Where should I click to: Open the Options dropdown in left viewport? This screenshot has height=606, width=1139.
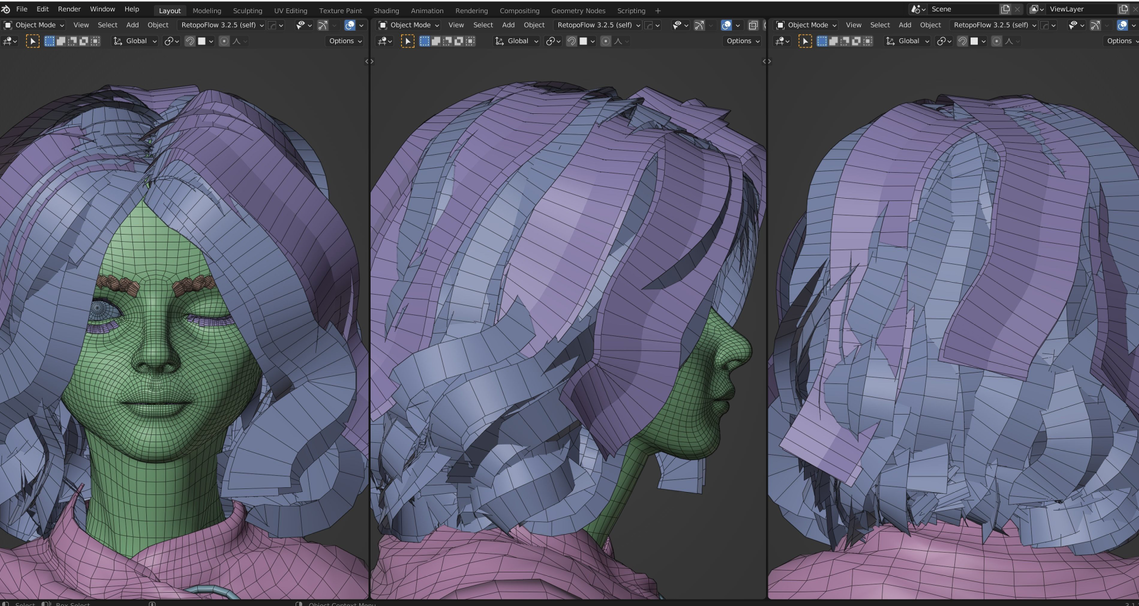point(346,41)
